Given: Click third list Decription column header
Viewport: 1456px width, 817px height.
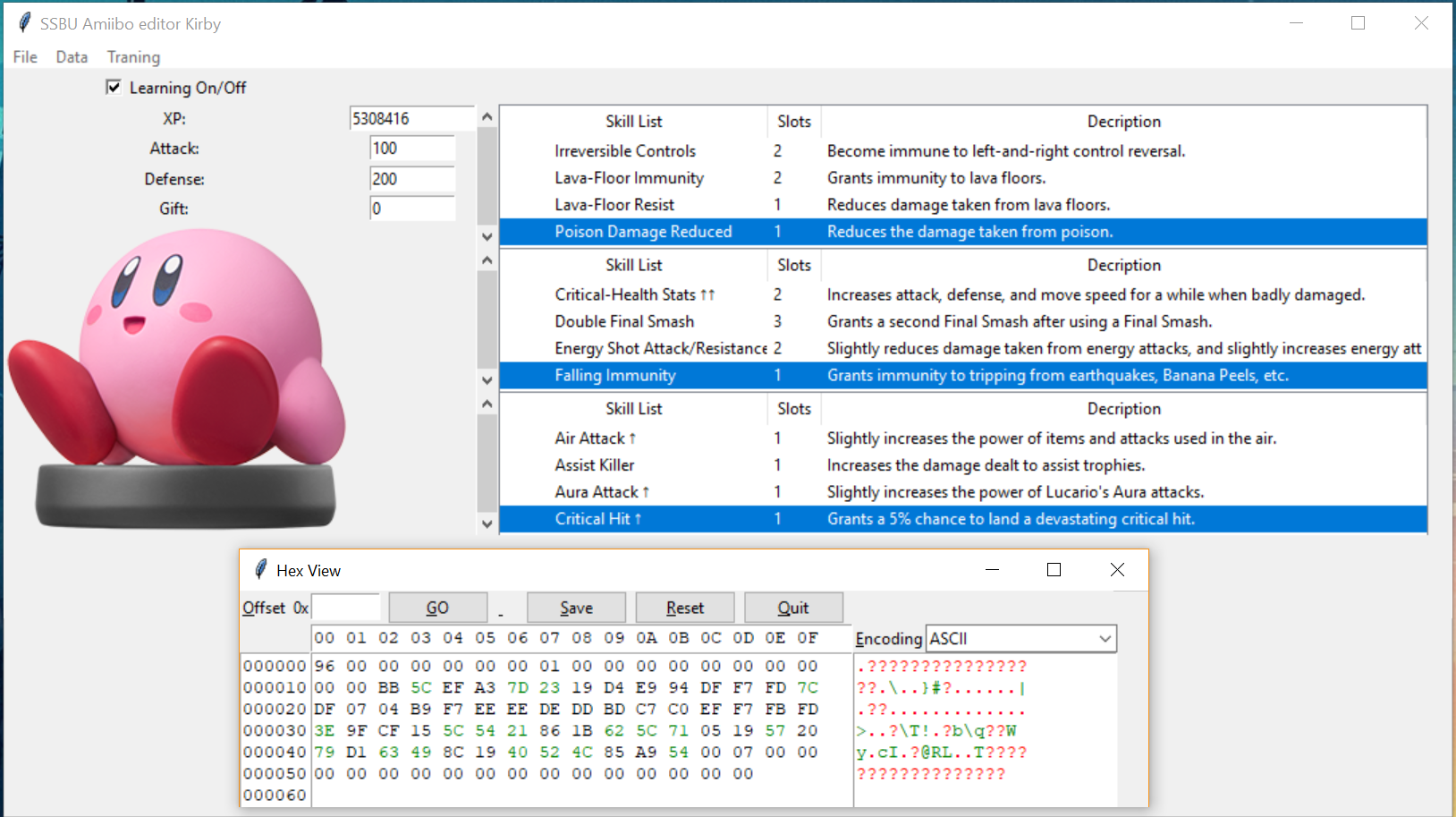Looking at the screenshot, I should tap(1123, 409).
